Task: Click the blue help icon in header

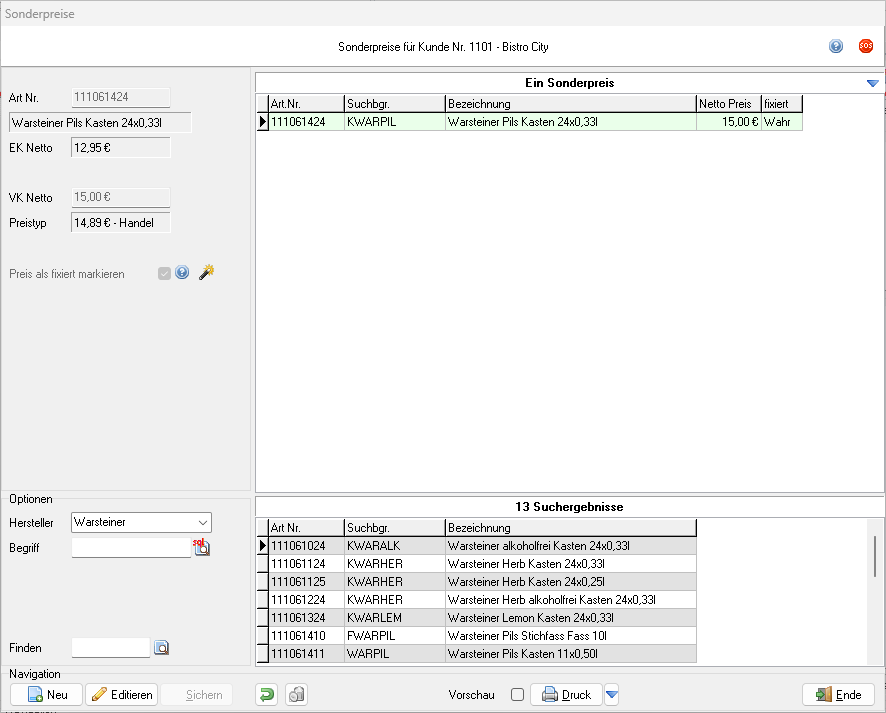Action: pos(836,46)
